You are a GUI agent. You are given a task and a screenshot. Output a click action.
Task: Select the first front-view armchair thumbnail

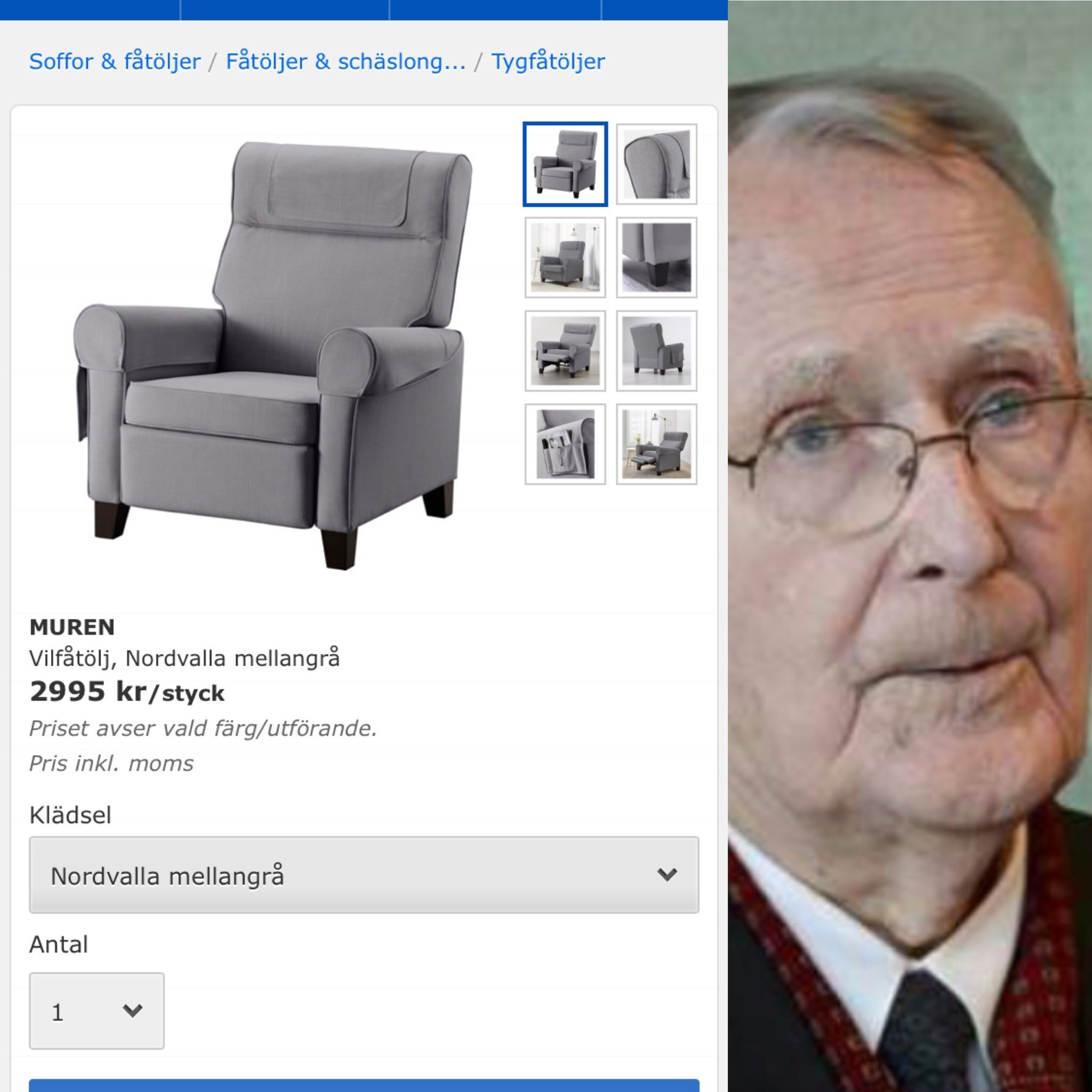click(x=565, y=164)
